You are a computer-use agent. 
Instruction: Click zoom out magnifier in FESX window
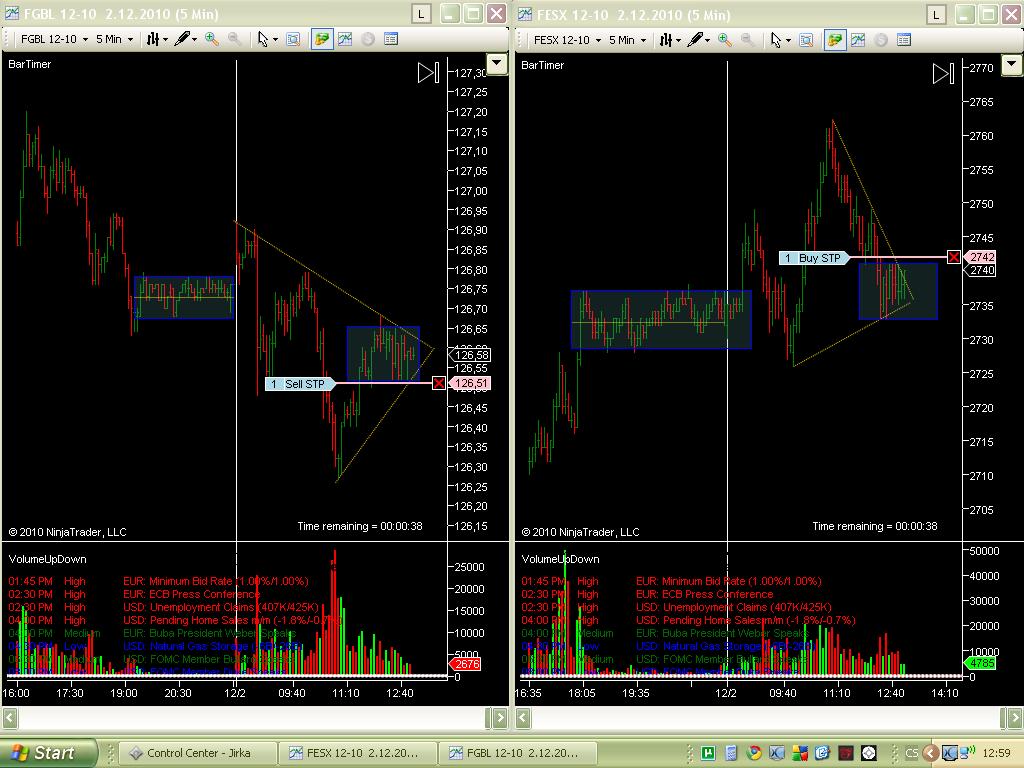[748, 40]
